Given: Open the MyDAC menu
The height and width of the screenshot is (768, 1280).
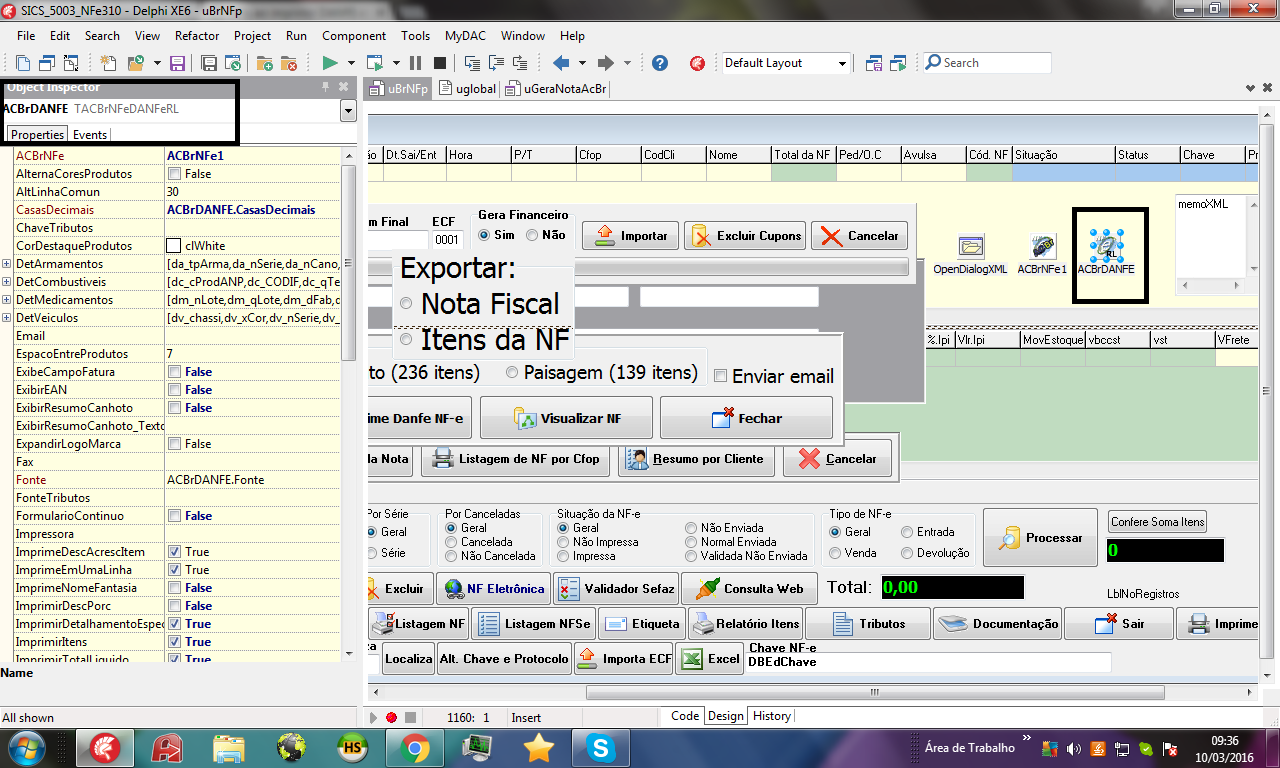Looking at the screenshot, I should [465, 35].
